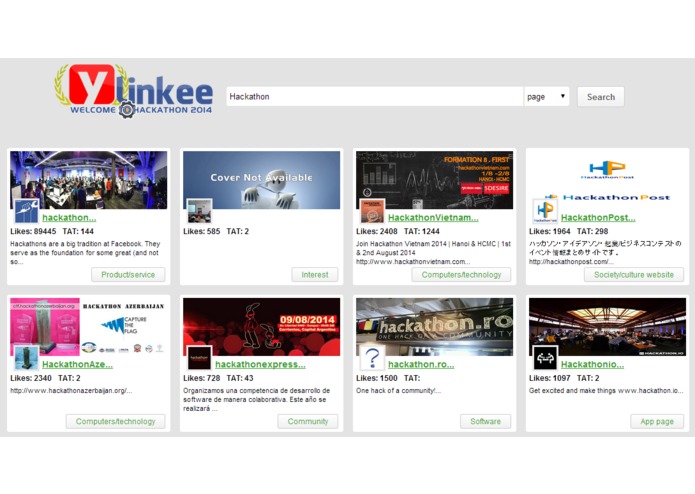Image resolution: width=695 pixels, height=494 pixels.
Task: Click the text TAT: 43
Action: tap(240, 378)
